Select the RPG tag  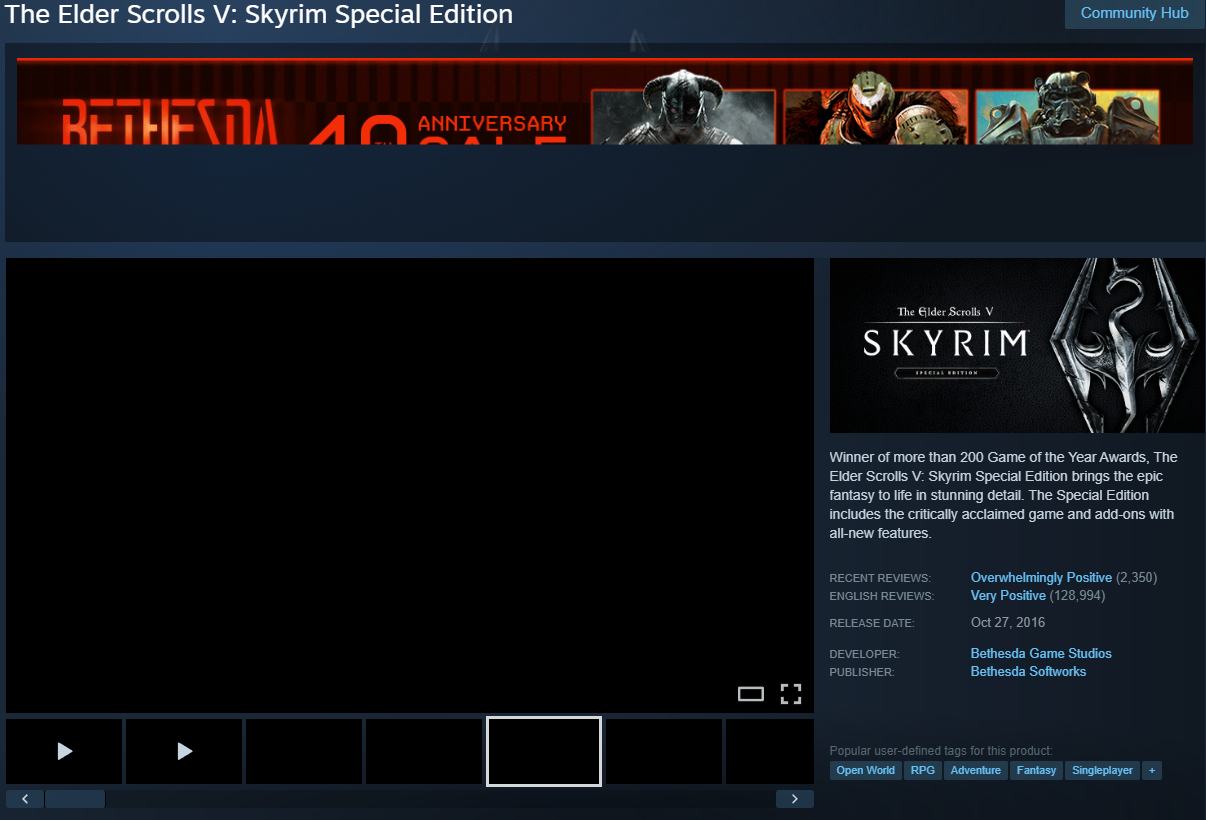point(922,771)
